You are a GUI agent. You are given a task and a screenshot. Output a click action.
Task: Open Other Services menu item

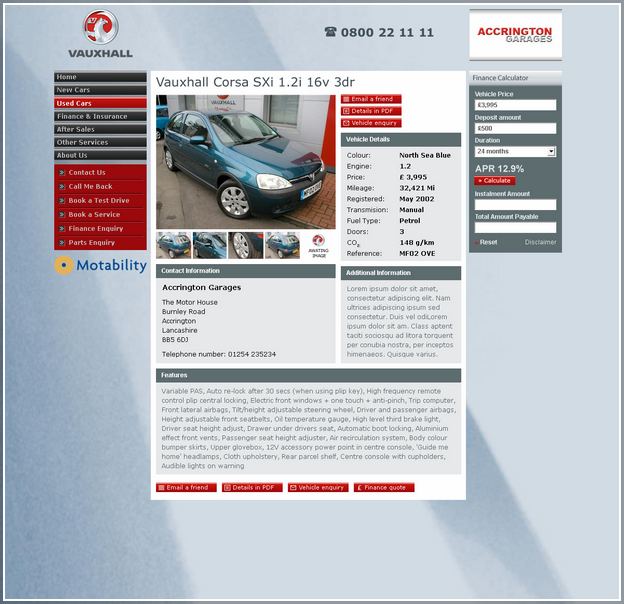100,142
